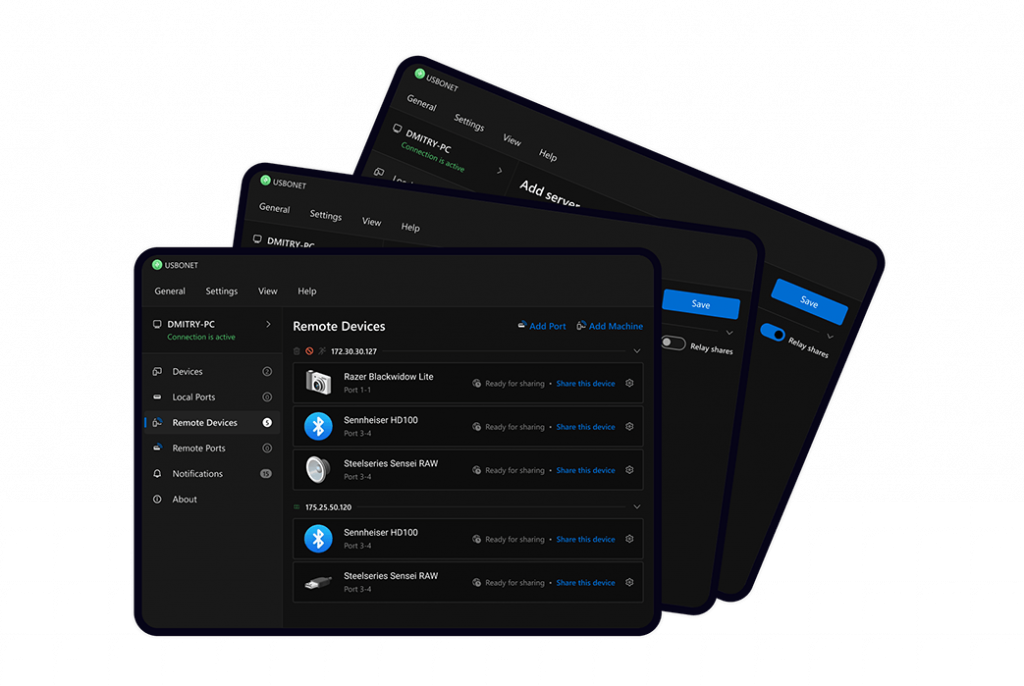This screenshot has width=1024, height=686.
Task: Disable Relay shares toggle in the rearmost window
Action: (x=773, y=333)
